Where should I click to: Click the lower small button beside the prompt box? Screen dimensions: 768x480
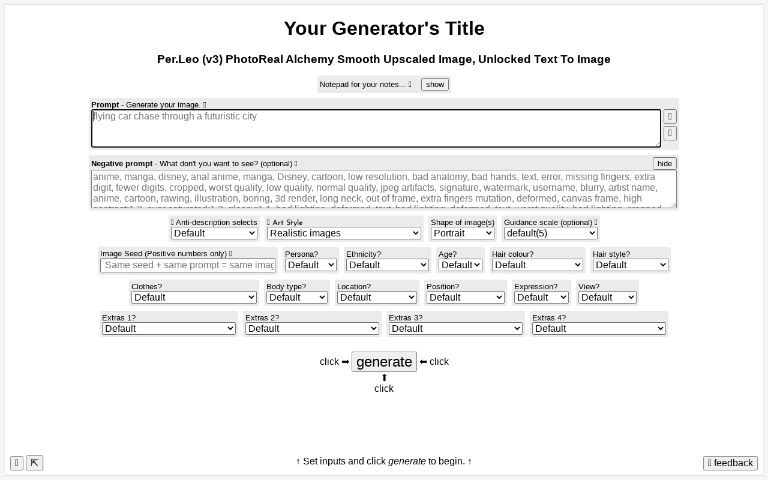[x=670, y=133]
